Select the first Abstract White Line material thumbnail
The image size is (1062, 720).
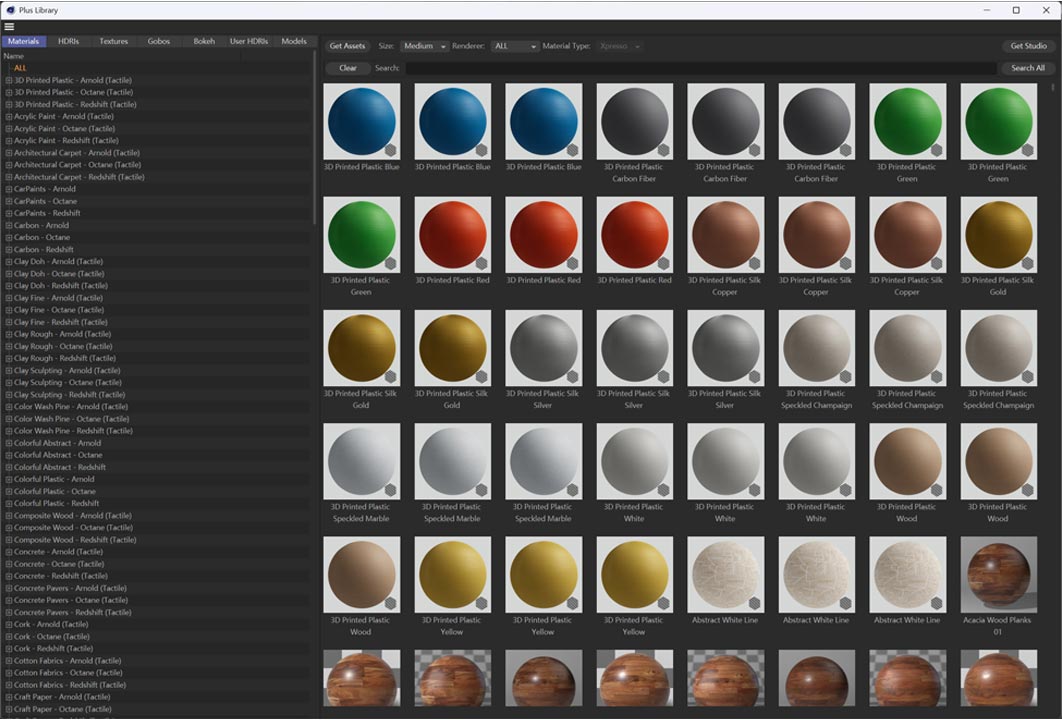(x=725, y=574)
